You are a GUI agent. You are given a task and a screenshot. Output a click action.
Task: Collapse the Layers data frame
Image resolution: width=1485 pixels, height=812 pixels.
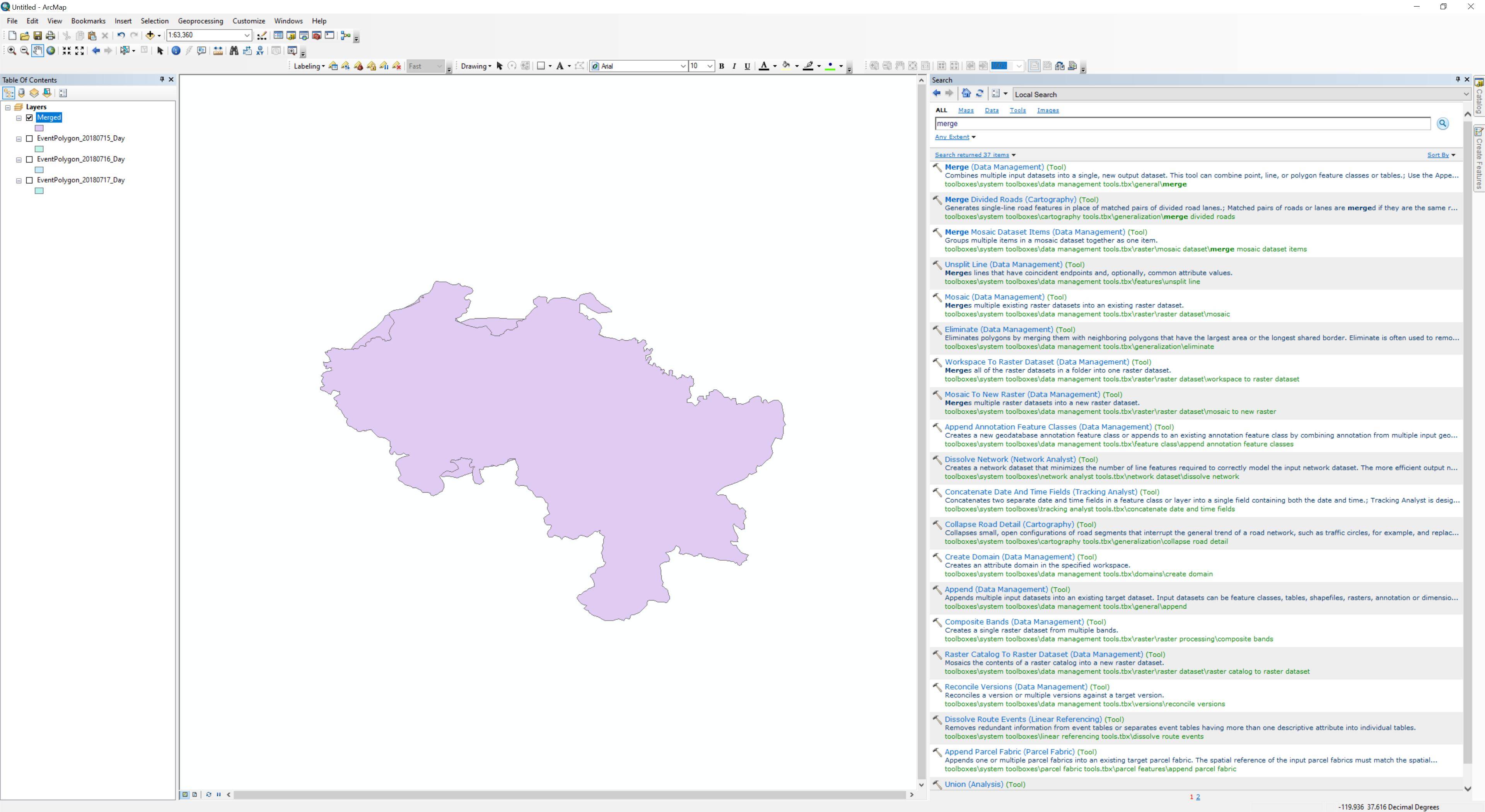tap(7, 107)
